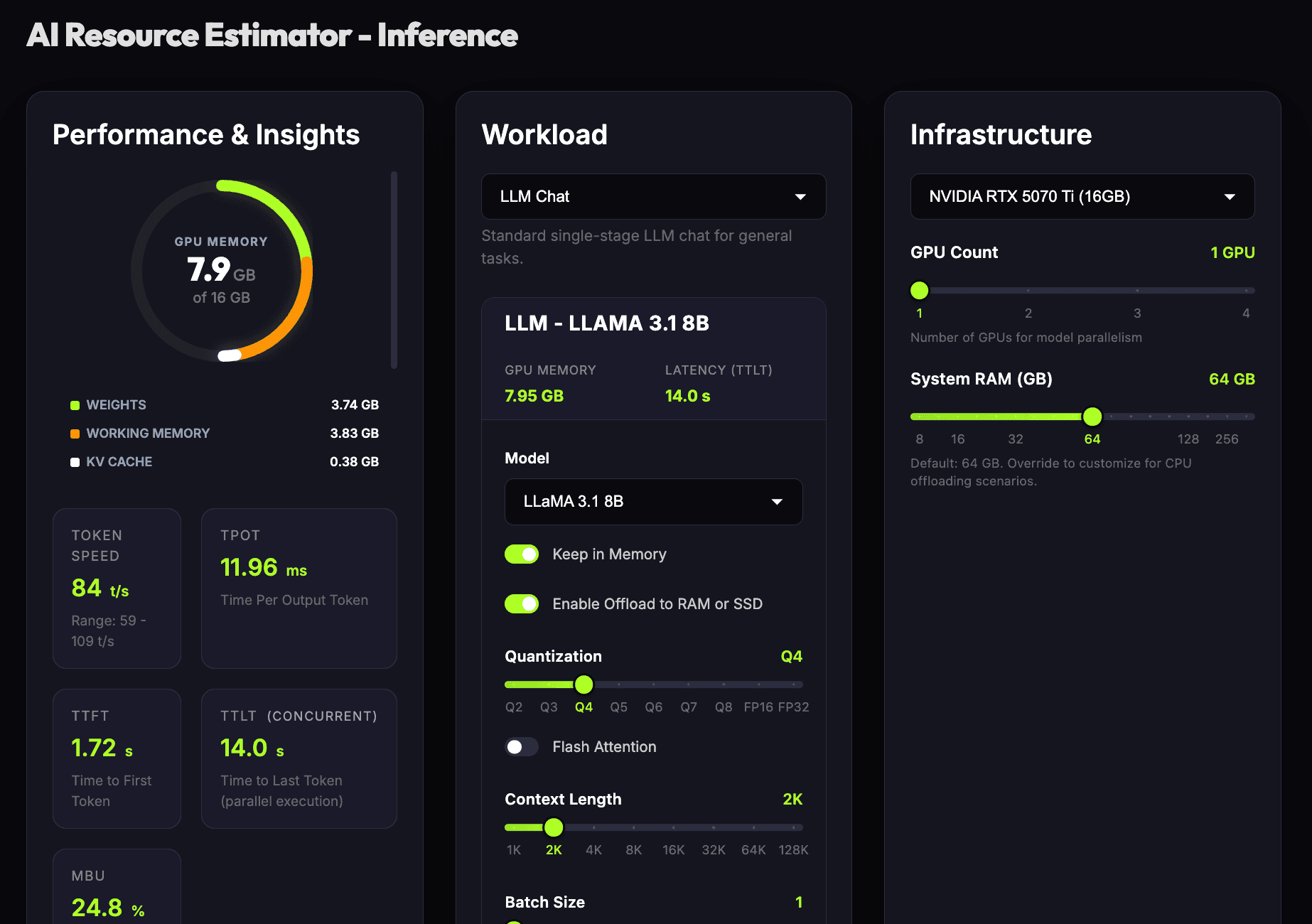Click the LLM - LLAMA 3.1 8B header
Viewport: 1312px width, 924px height.
point(606,323)
